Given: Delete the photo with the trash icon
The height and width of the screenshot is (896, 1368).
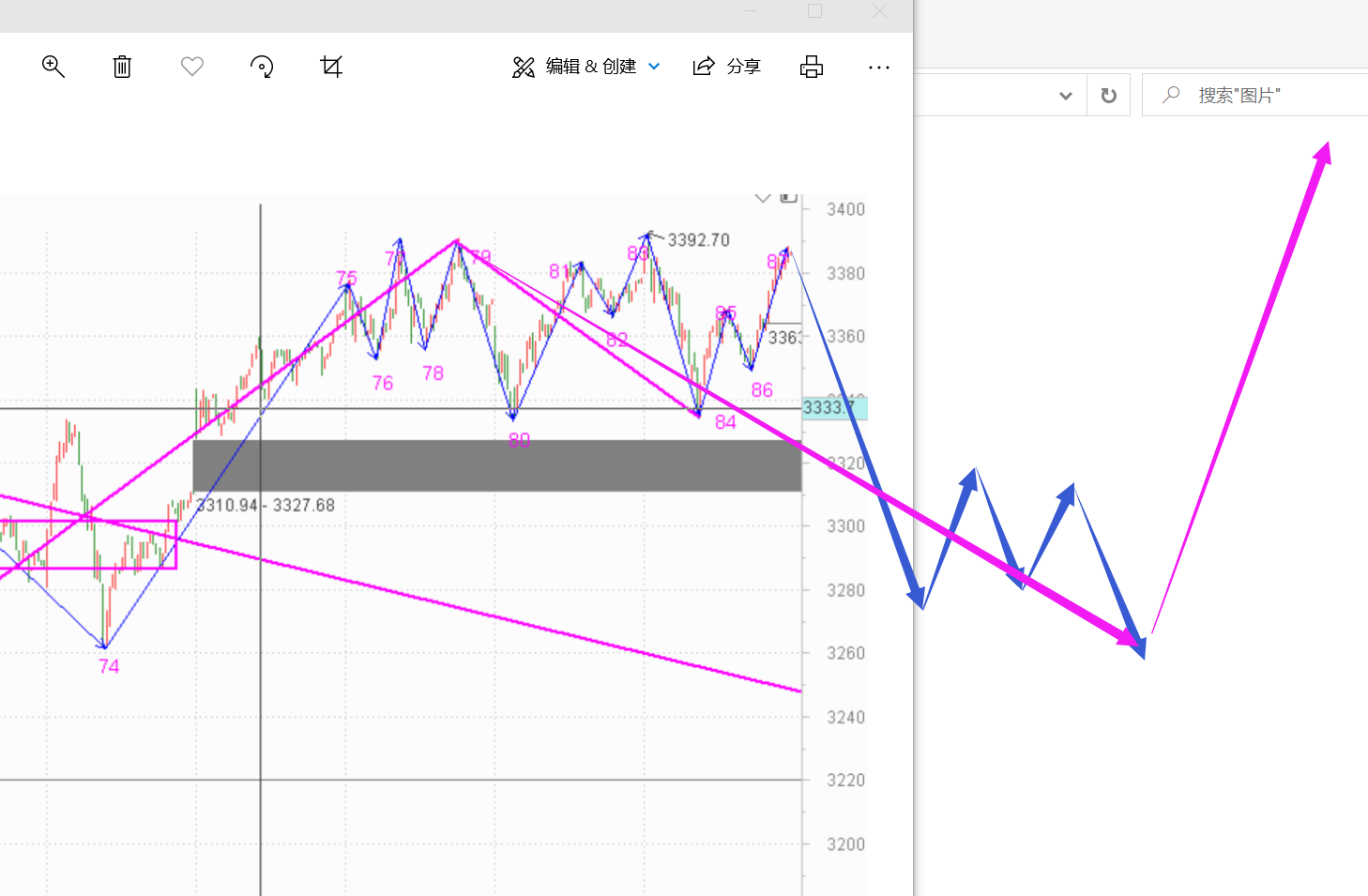Looking at the screenshot, I should click(x=122, y=67).
